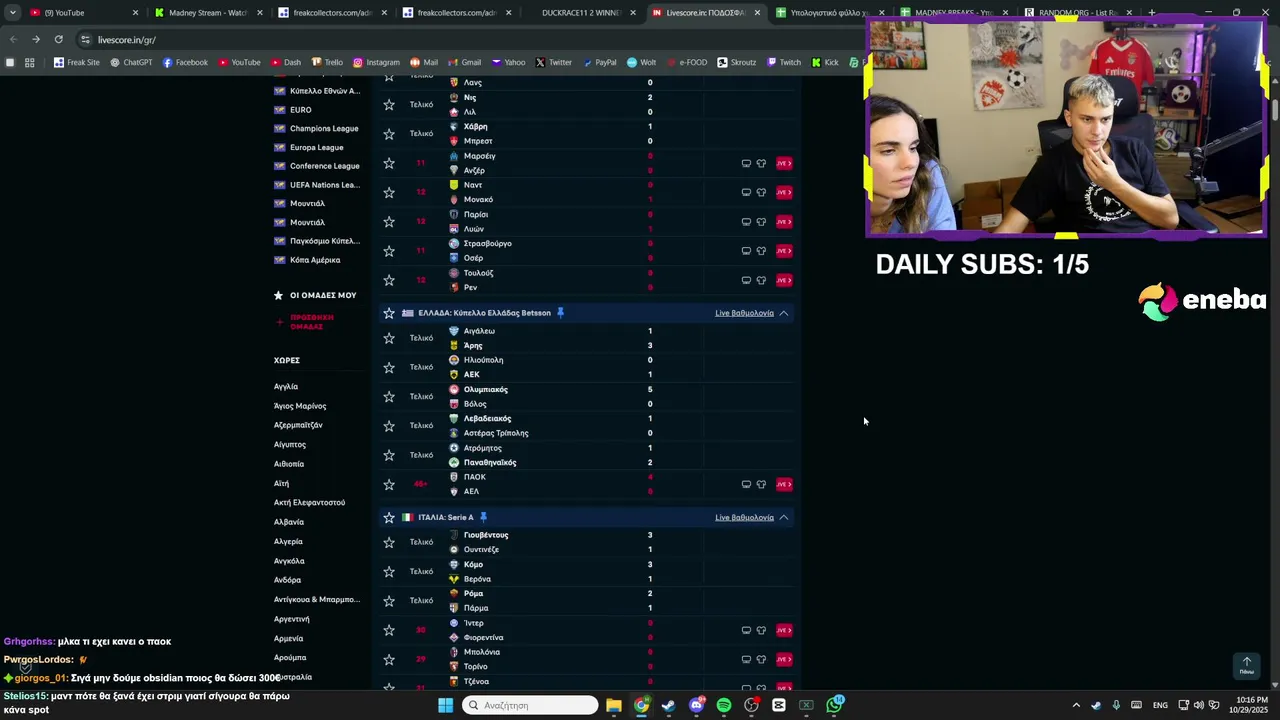Open WhatsApp from the taskbar

(834, 705)
